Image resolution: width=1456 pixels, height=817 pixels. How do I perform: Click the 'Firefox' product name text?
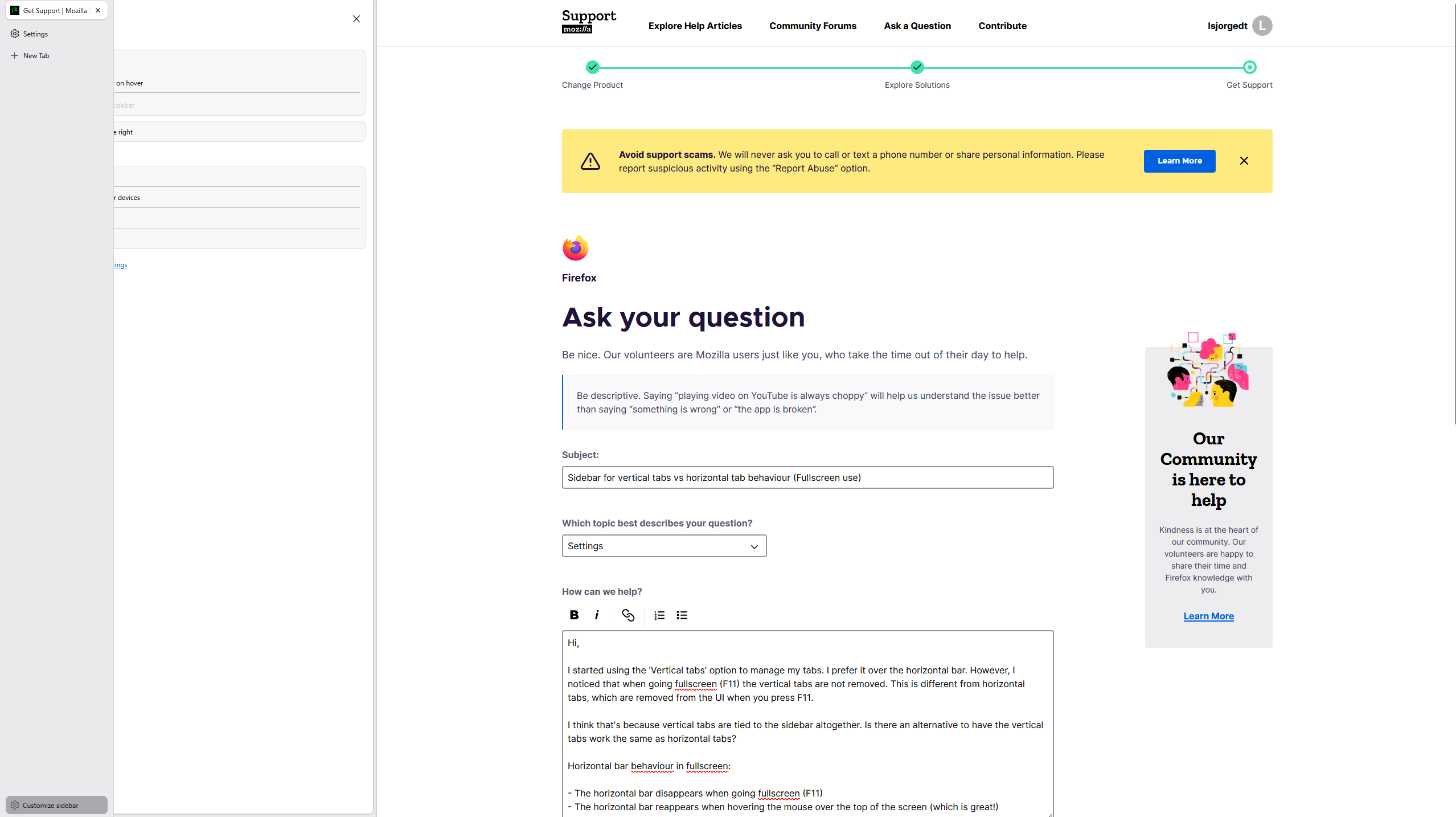579,277
